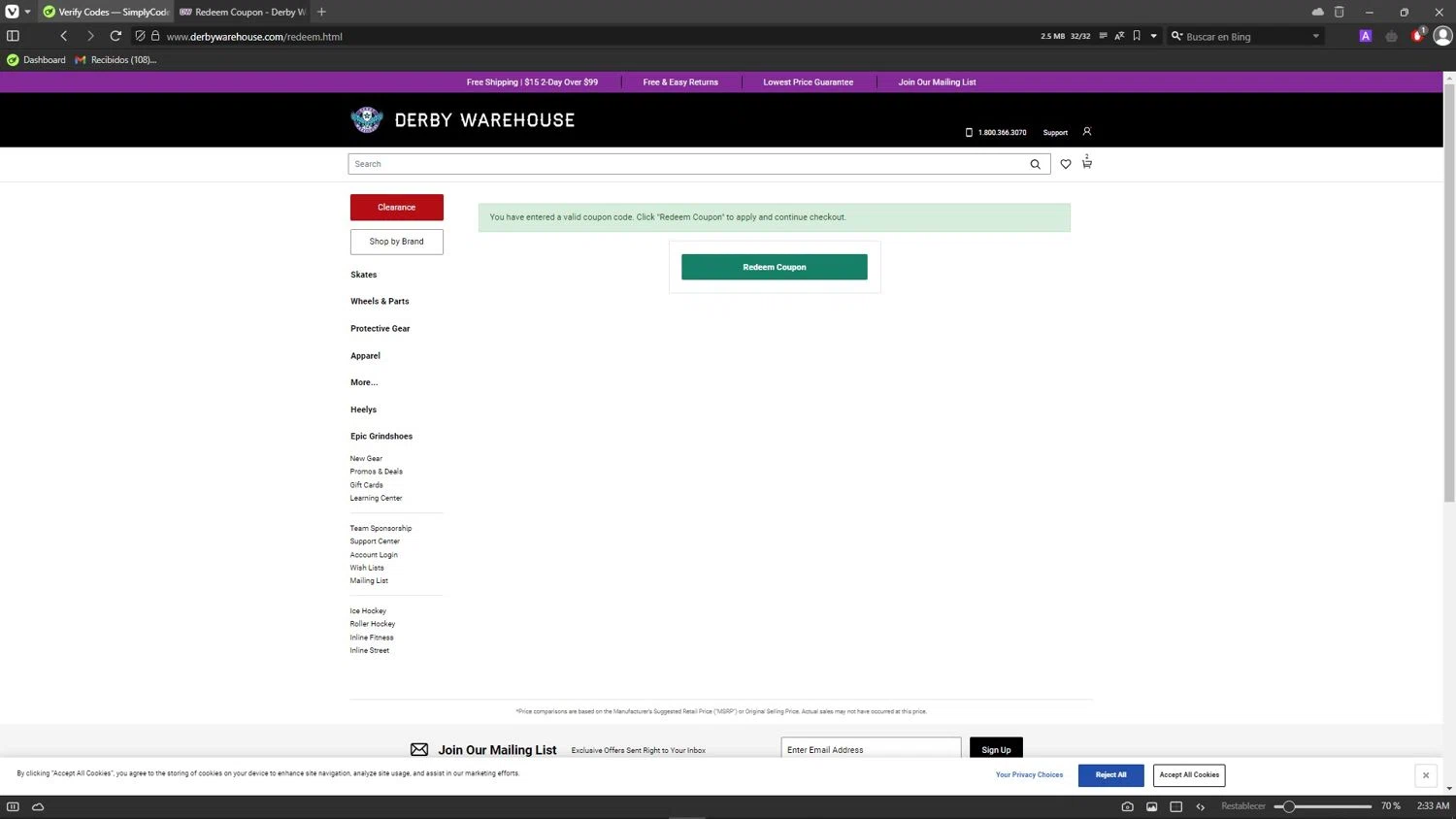The image size is (1456, 819).
Task: Select the Redeem Coupon - Derby tab
Action: pos(243,12)
